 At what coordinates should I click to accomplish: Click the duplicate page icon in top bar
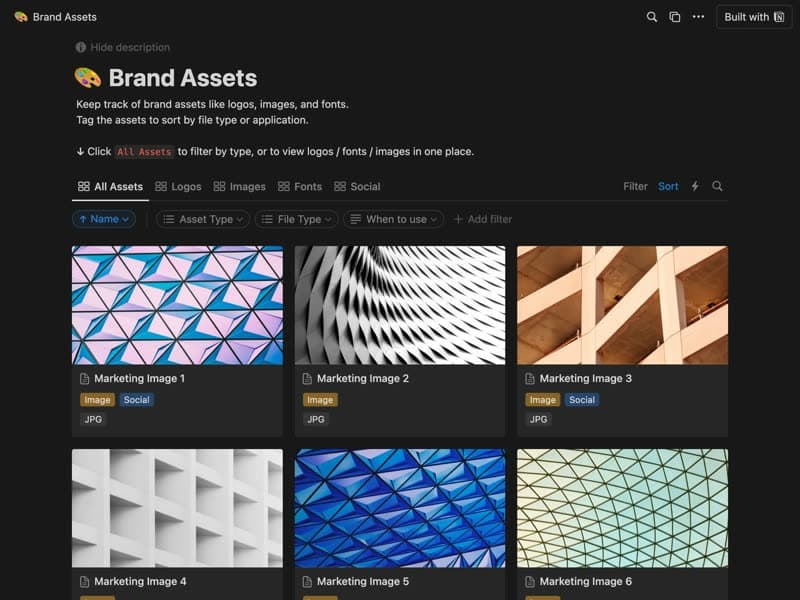tap(674, 17)
